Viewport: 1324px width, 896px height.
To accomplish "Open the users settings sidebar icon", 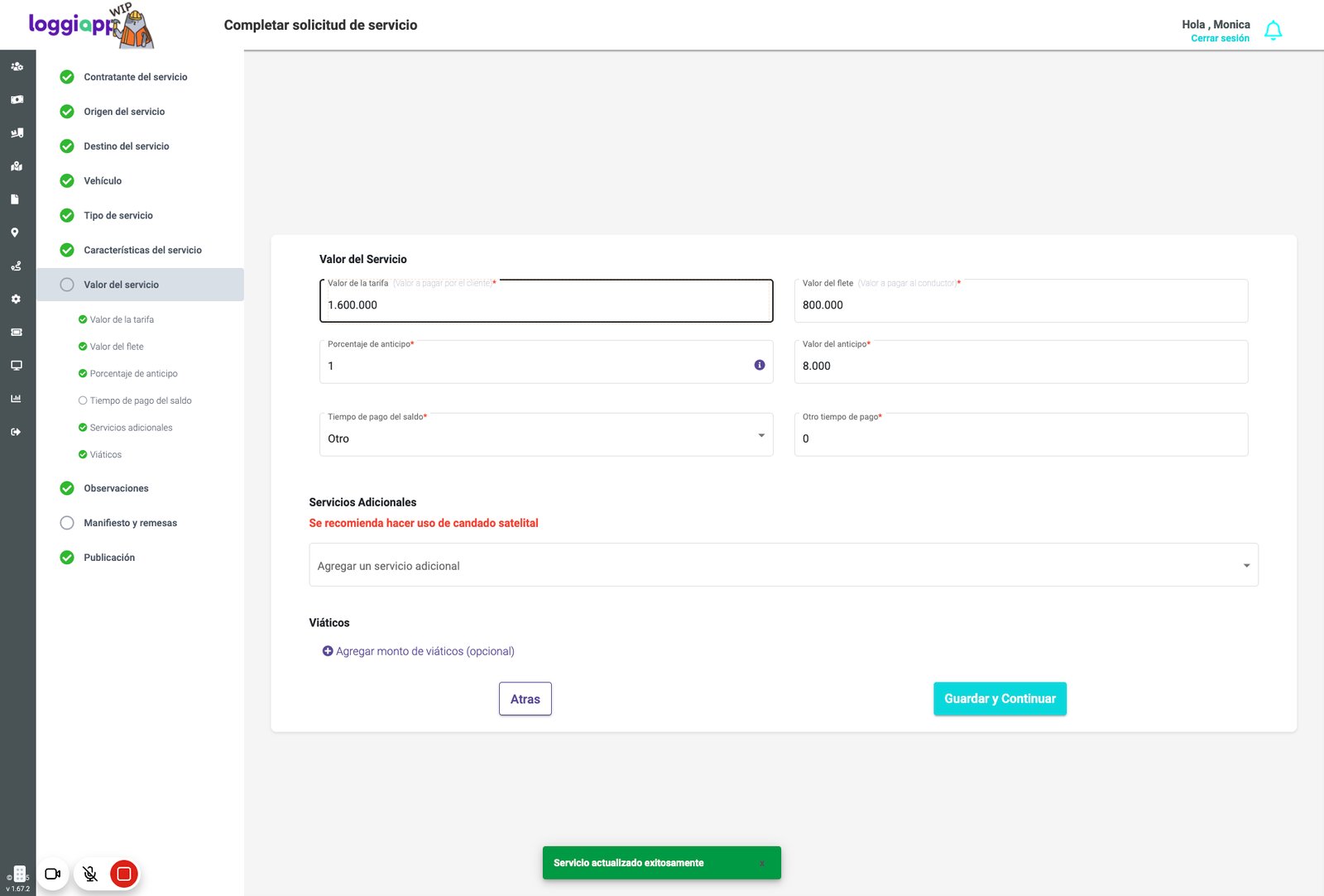I will (x=17, y=66).
